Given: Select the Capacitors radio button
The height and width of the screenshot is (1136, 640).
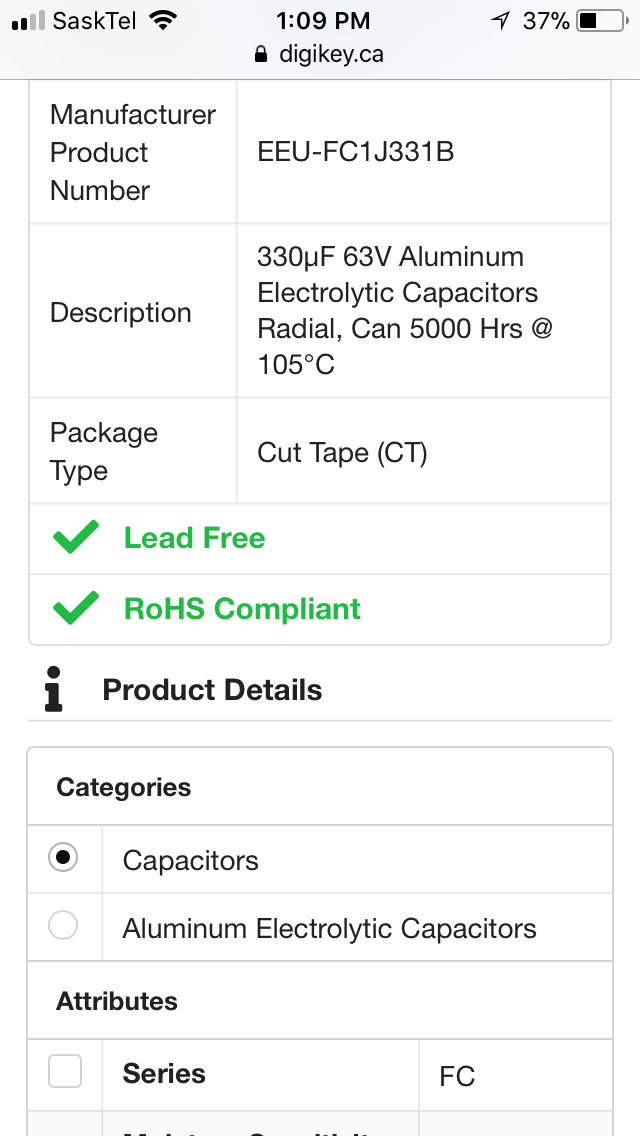Looking at the screenshot, I should pos(63,858).
